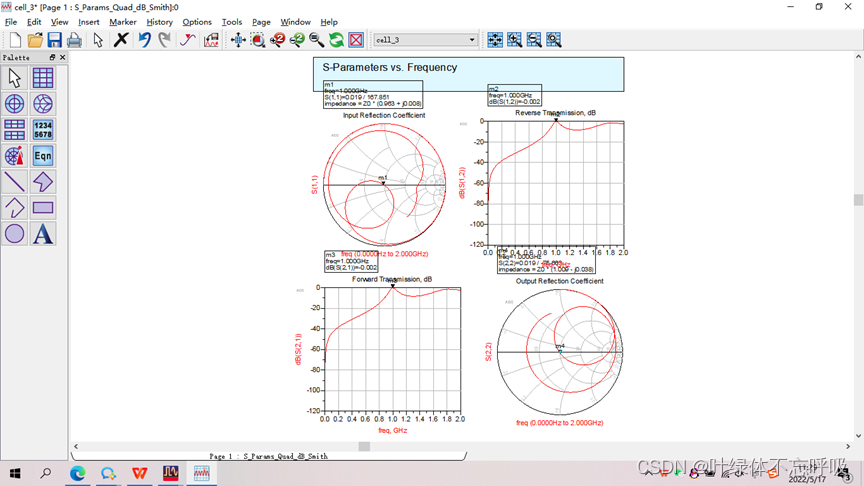Zoom in by a factor of two
Viewport: 864px width, 486px height.
click(278, 40)
